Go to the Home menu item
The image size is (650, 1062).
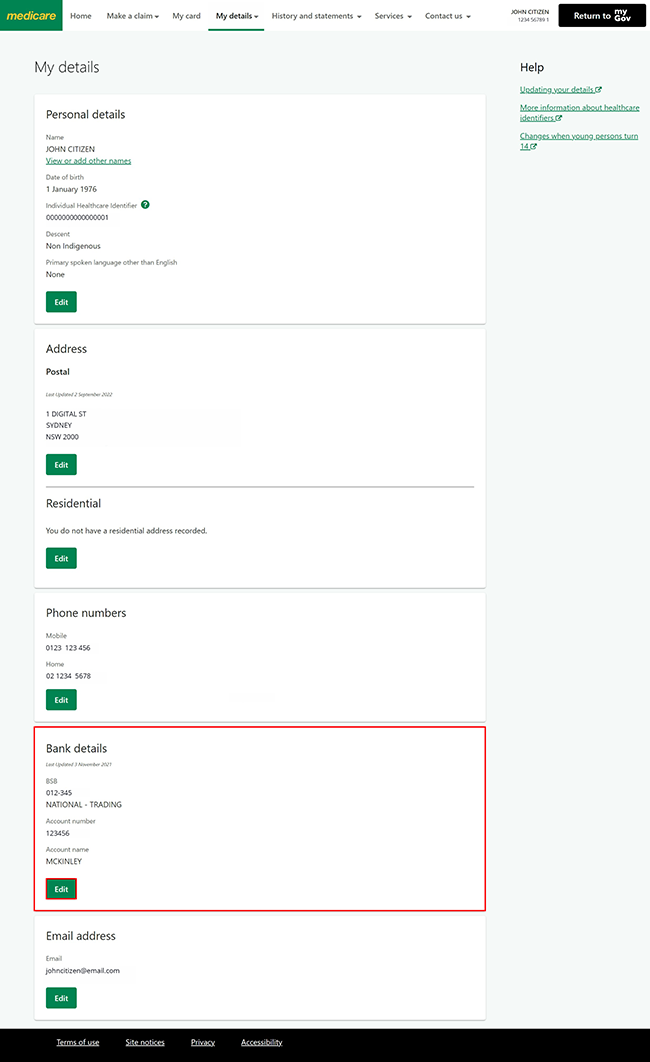[x=81, y=16]
